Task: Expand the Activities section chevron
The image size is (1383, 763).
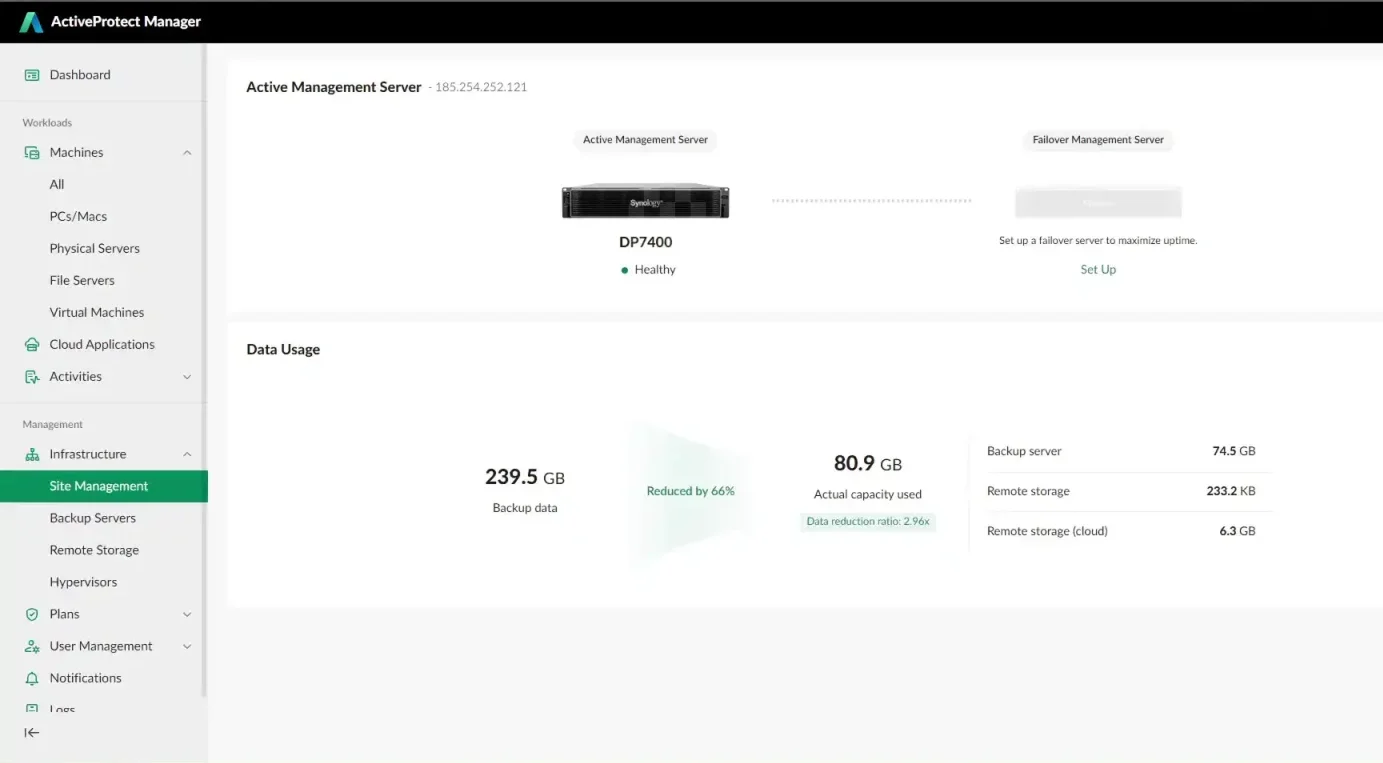Action: click(x=187, y=377)
